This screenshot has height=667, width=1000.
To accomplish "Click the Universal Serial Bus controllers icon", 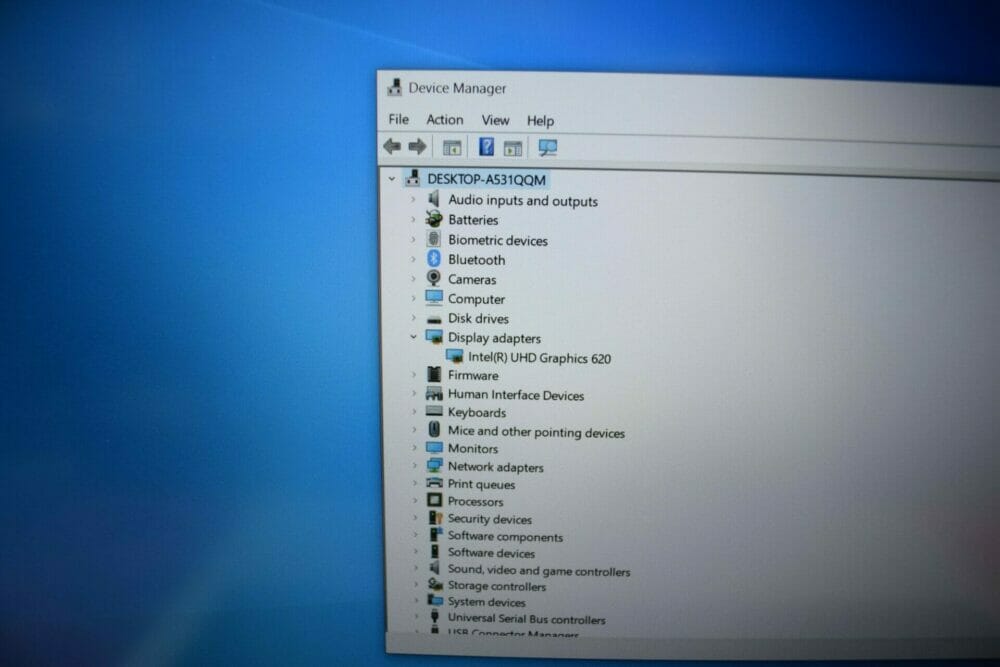I will [435, 616].
